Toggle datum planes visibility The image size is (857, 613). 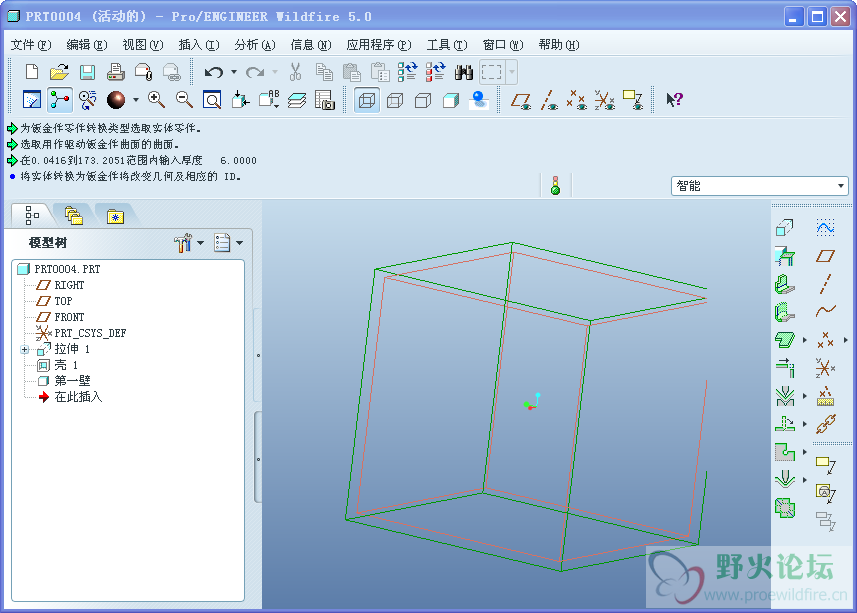coord(521,101)
